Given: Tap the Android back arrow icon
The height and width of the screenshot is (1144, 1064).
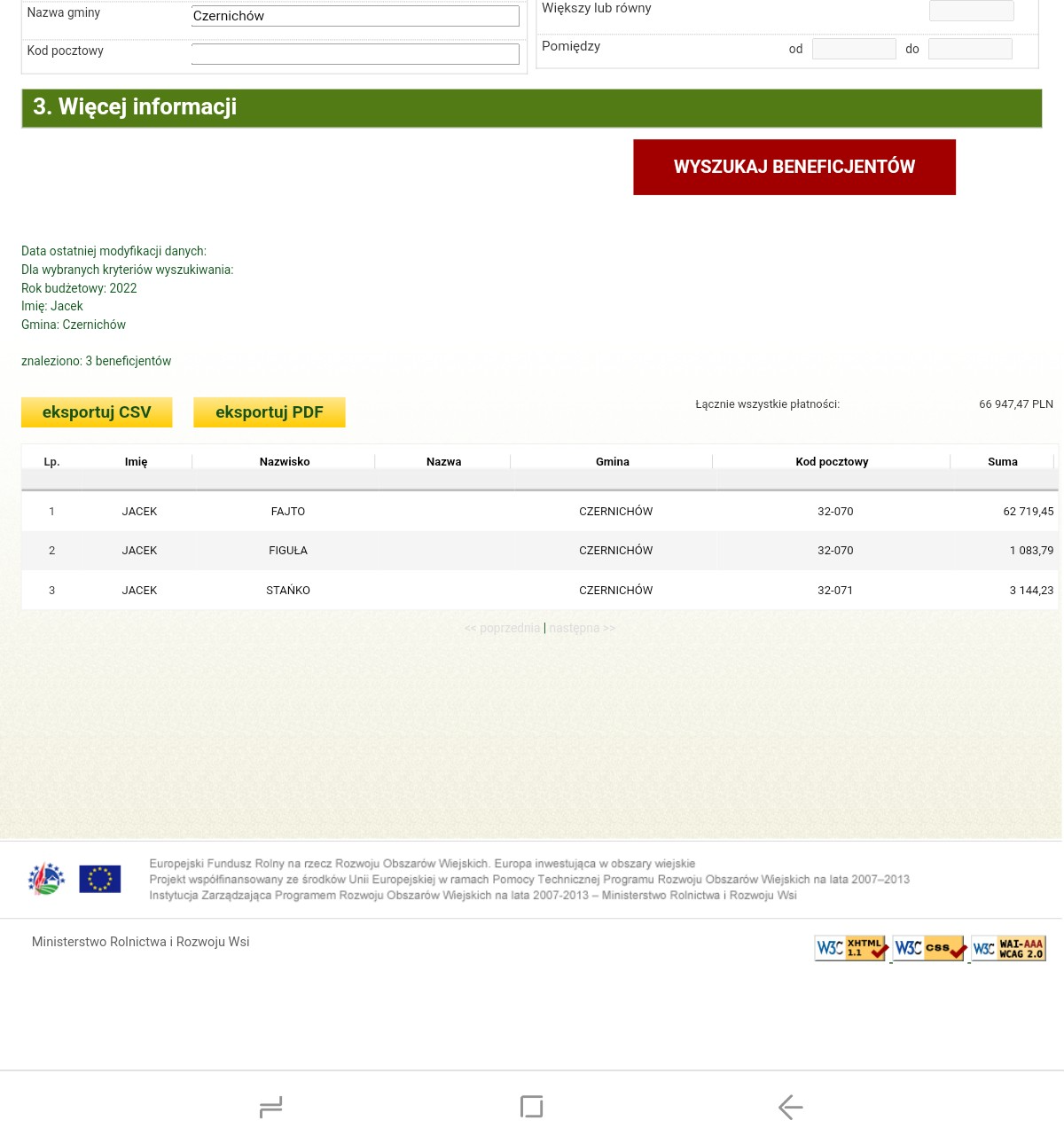Looking at the screenshot, I should point(790,1107).
